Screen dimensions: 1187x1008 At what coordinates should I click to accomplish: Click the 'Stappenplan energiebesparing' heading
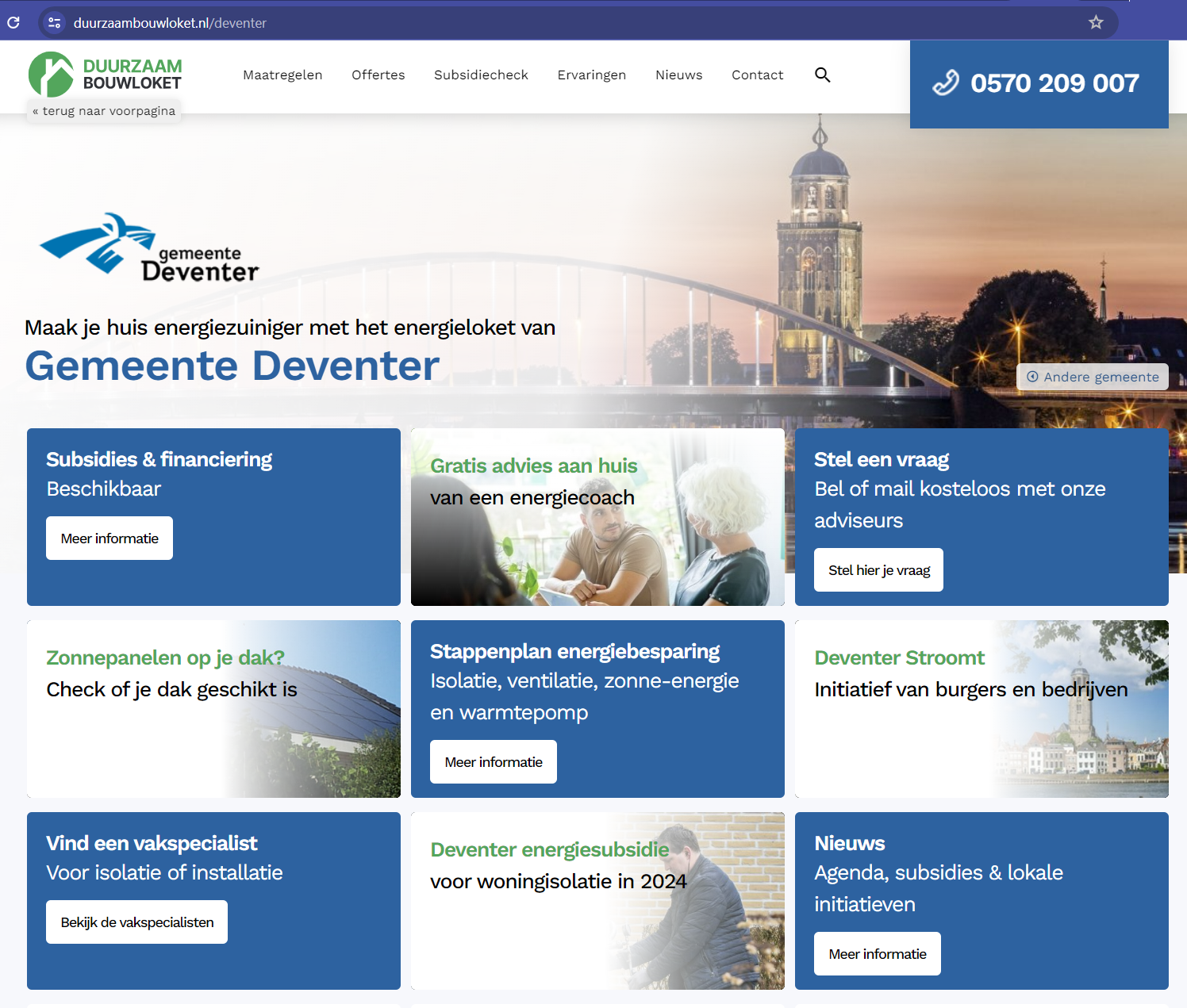574,652
